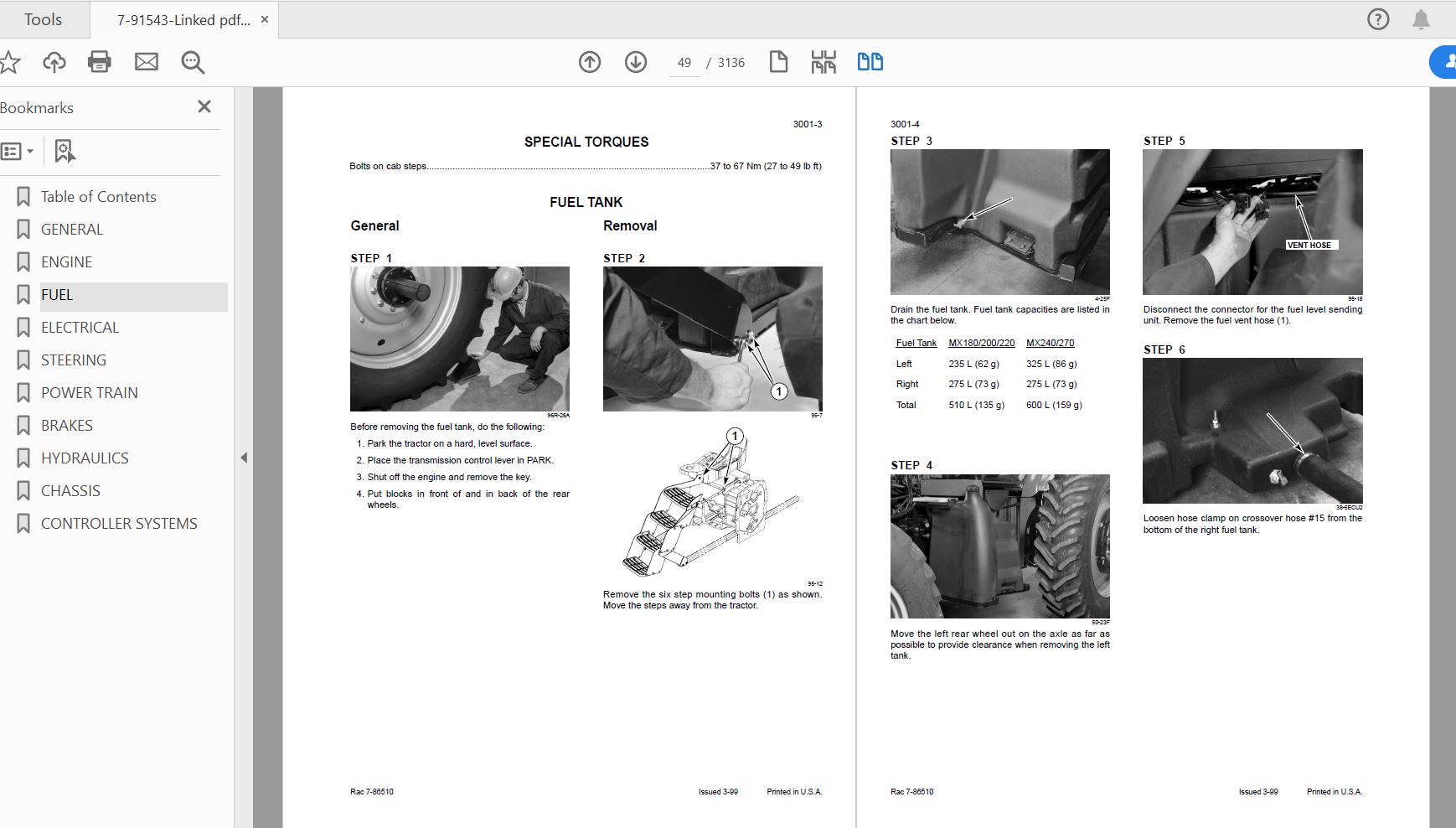Click the bookmark icon beside CONTROLLER SYSTEMS
Screen dimensions: 1456x828
click(23, 524)
